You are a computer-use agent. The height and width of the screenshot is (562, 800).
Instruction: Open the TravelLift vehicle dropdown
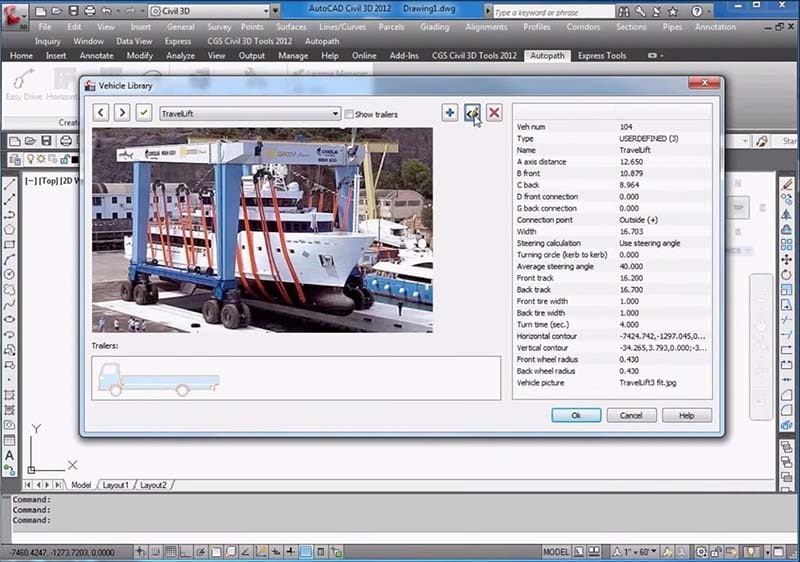pos(250,114)
